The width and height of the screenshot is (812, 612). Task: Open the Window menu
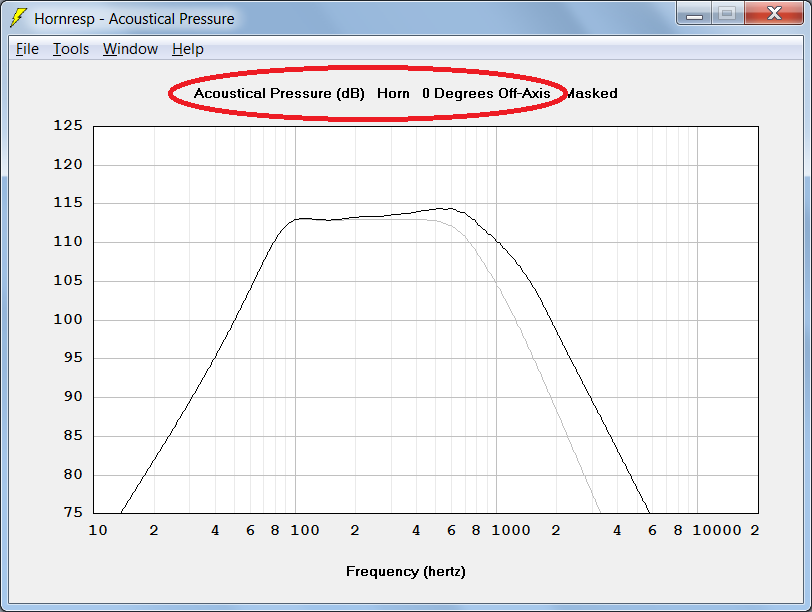(130, 49)
